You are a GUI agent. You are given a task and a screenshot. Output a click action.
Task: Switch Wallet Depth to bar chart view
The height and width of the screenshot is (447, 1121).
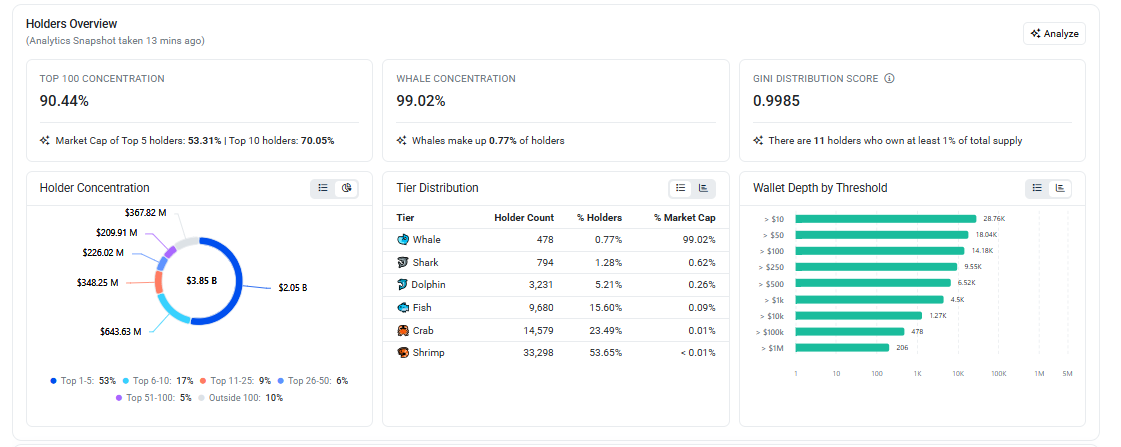pyautogui.click(x=1060, y=188)
